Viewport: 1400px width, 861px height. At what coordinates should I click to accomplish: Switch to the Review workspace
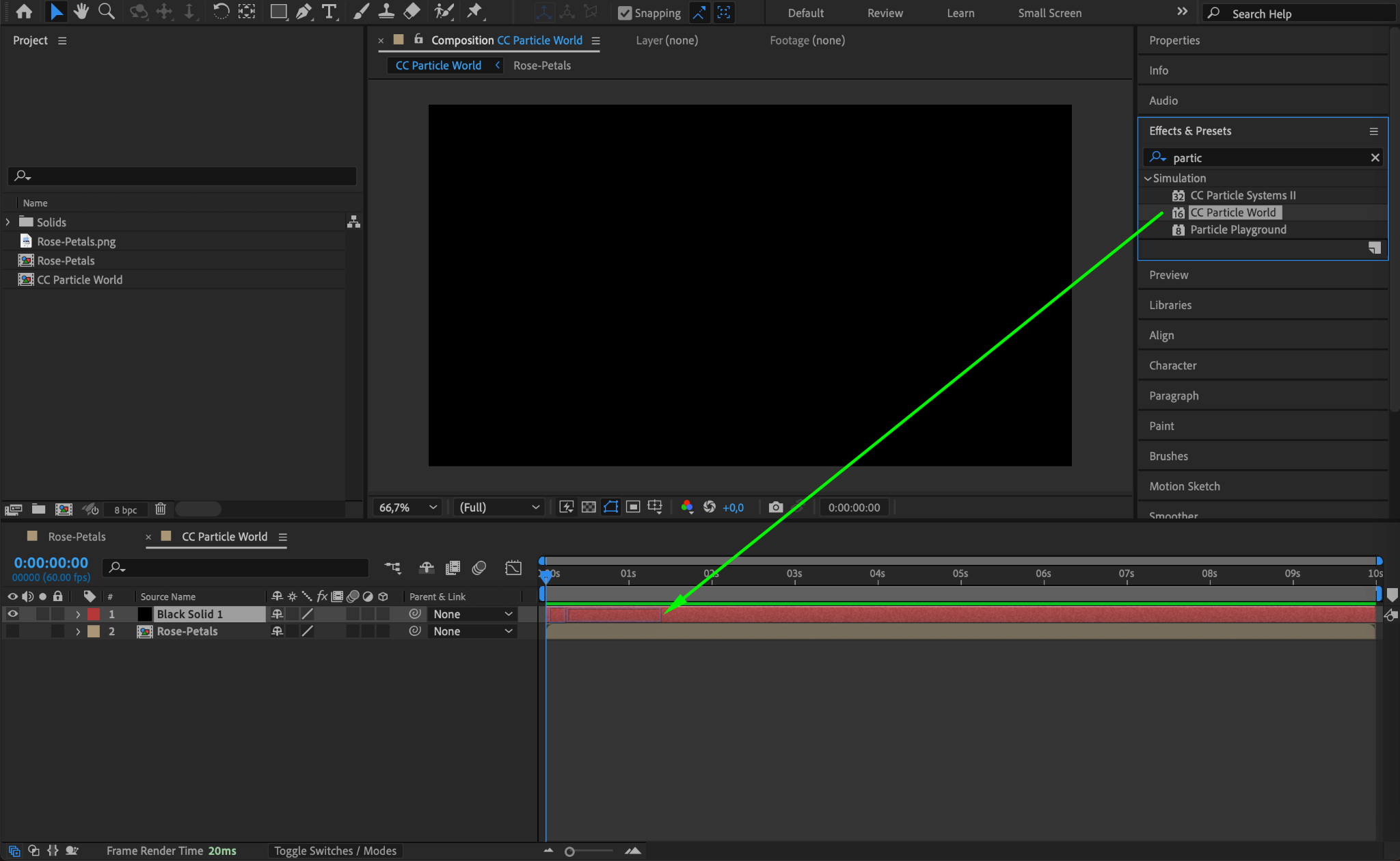coord(885,13)
